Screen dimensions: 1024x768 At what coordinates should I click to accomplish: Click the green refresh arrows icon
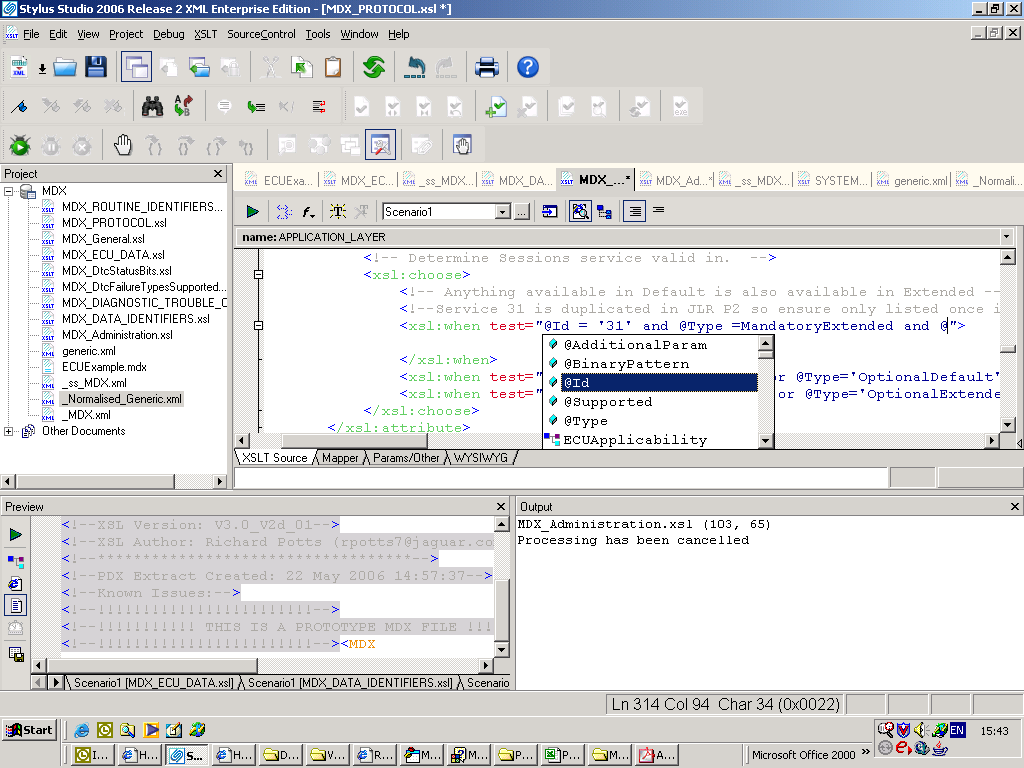tap(374, 67)
